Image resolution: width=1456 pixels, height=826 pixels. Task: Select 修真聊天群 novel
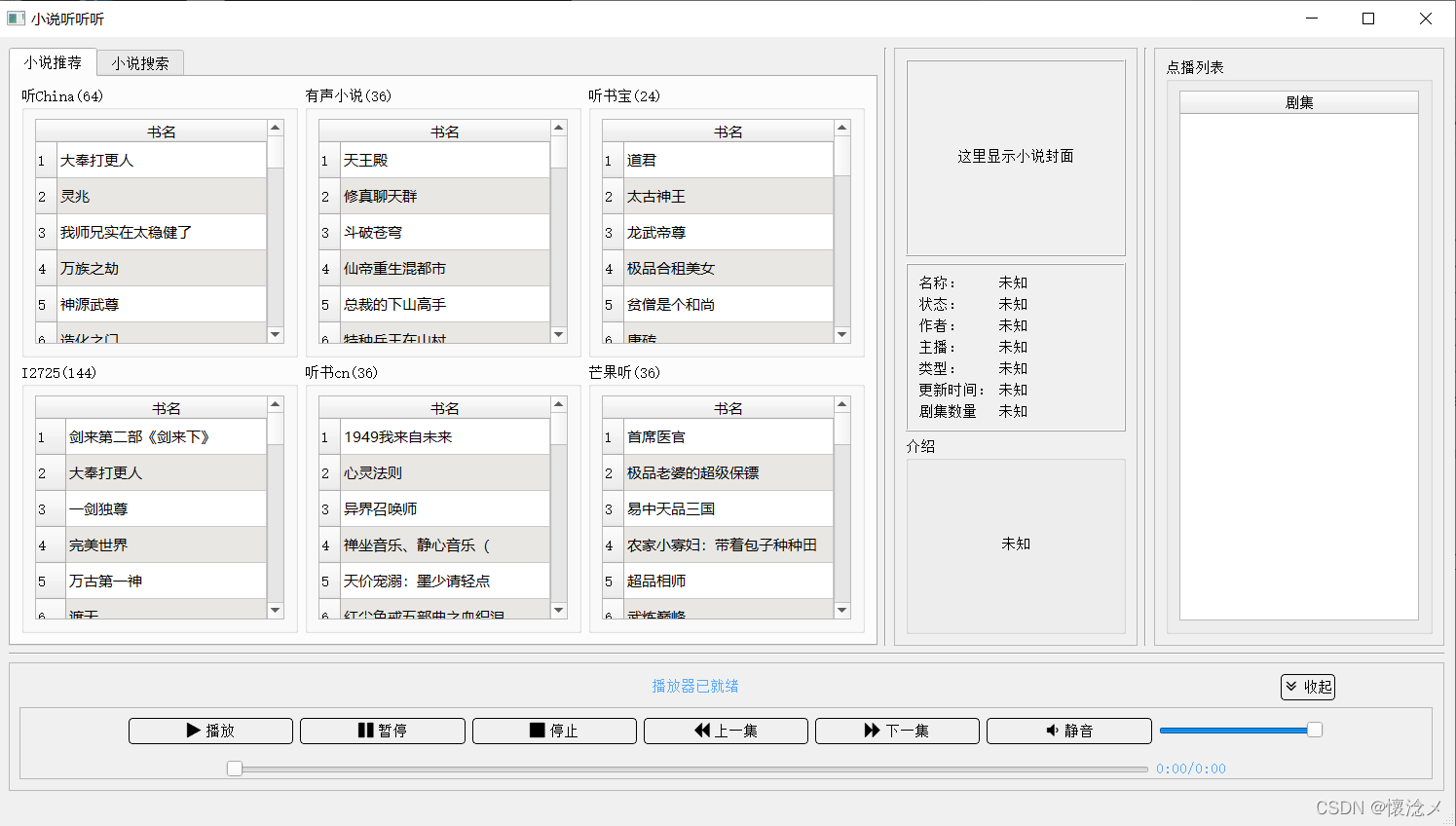coord(445,196)
